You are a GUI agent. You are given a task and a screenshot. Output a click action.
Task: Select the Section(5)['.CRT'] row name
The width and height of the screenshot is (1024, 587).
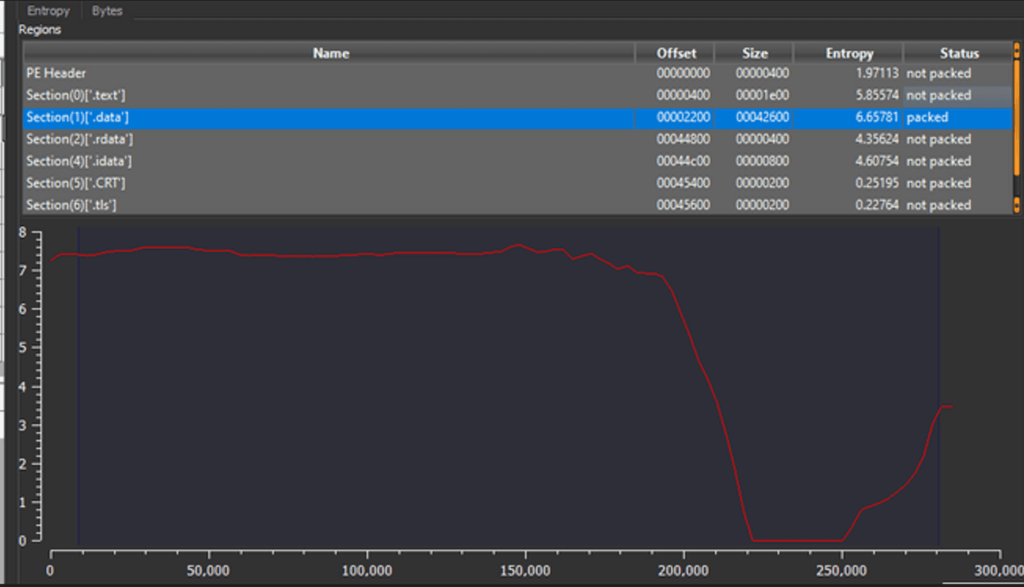point(76,183)
